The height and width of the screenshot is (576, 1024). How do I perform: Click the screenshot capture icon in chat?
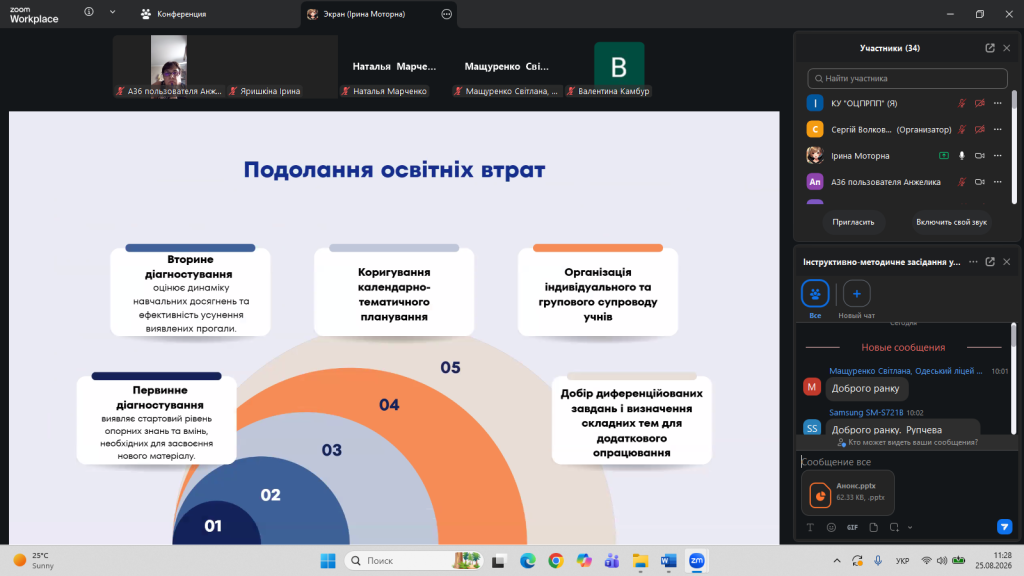click(x=894, y=527)
